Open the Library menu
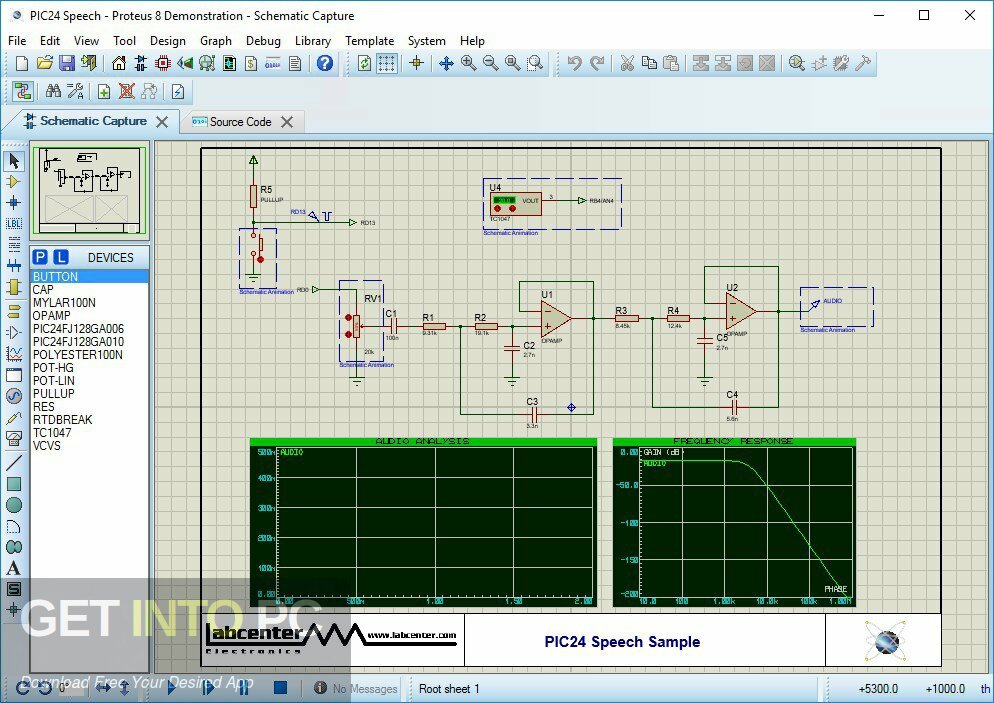This screenshot has height=703, width=994. [313, 41]
